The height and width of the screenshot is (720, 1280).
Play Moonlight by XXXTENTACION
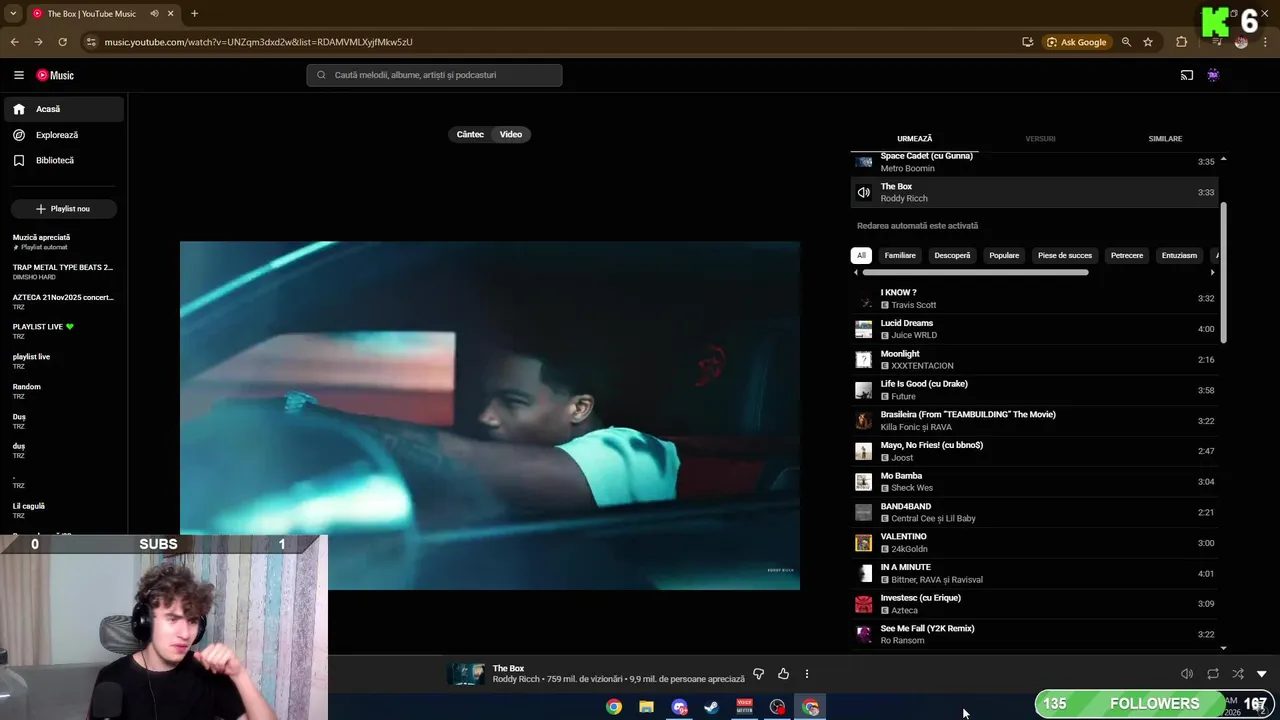coord(1034,359)
